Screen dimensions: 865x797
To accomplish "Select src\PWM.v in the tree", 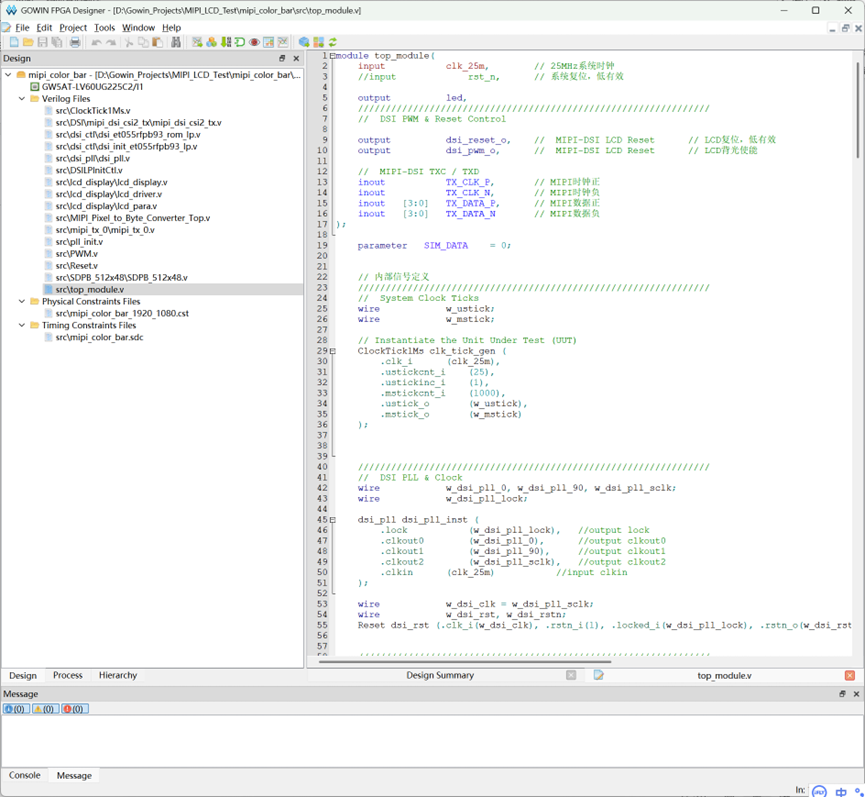I will click(x=77, y=254).
